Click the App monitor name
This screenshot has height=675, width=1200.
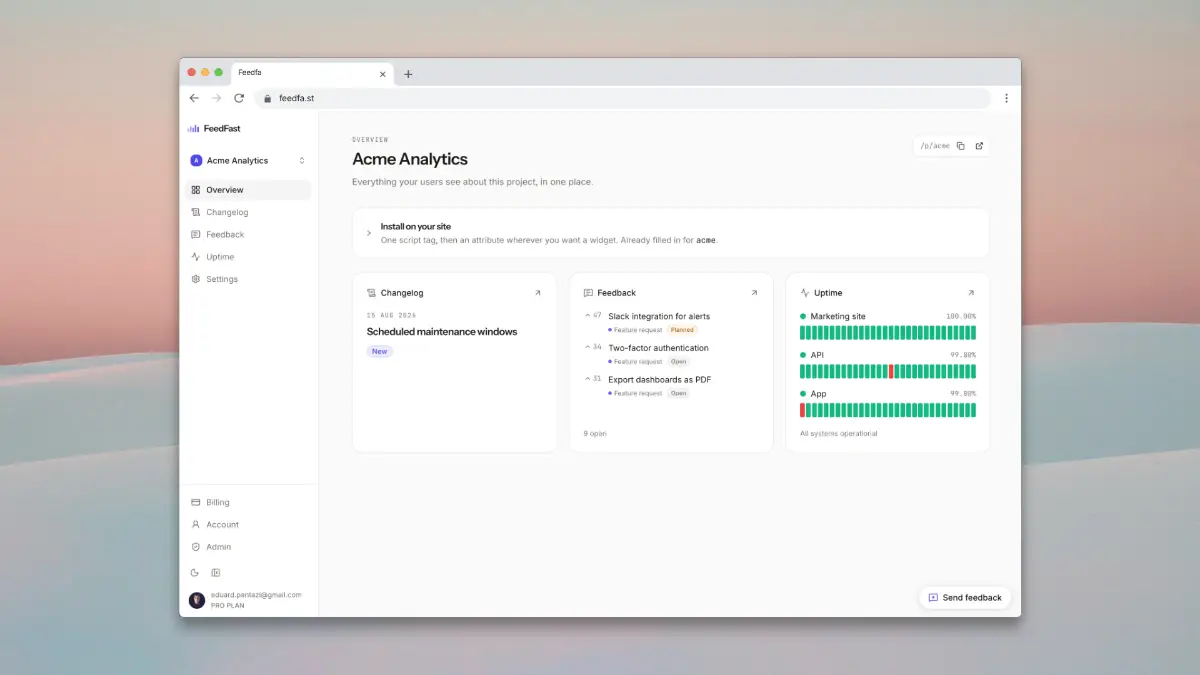(818, 394)
